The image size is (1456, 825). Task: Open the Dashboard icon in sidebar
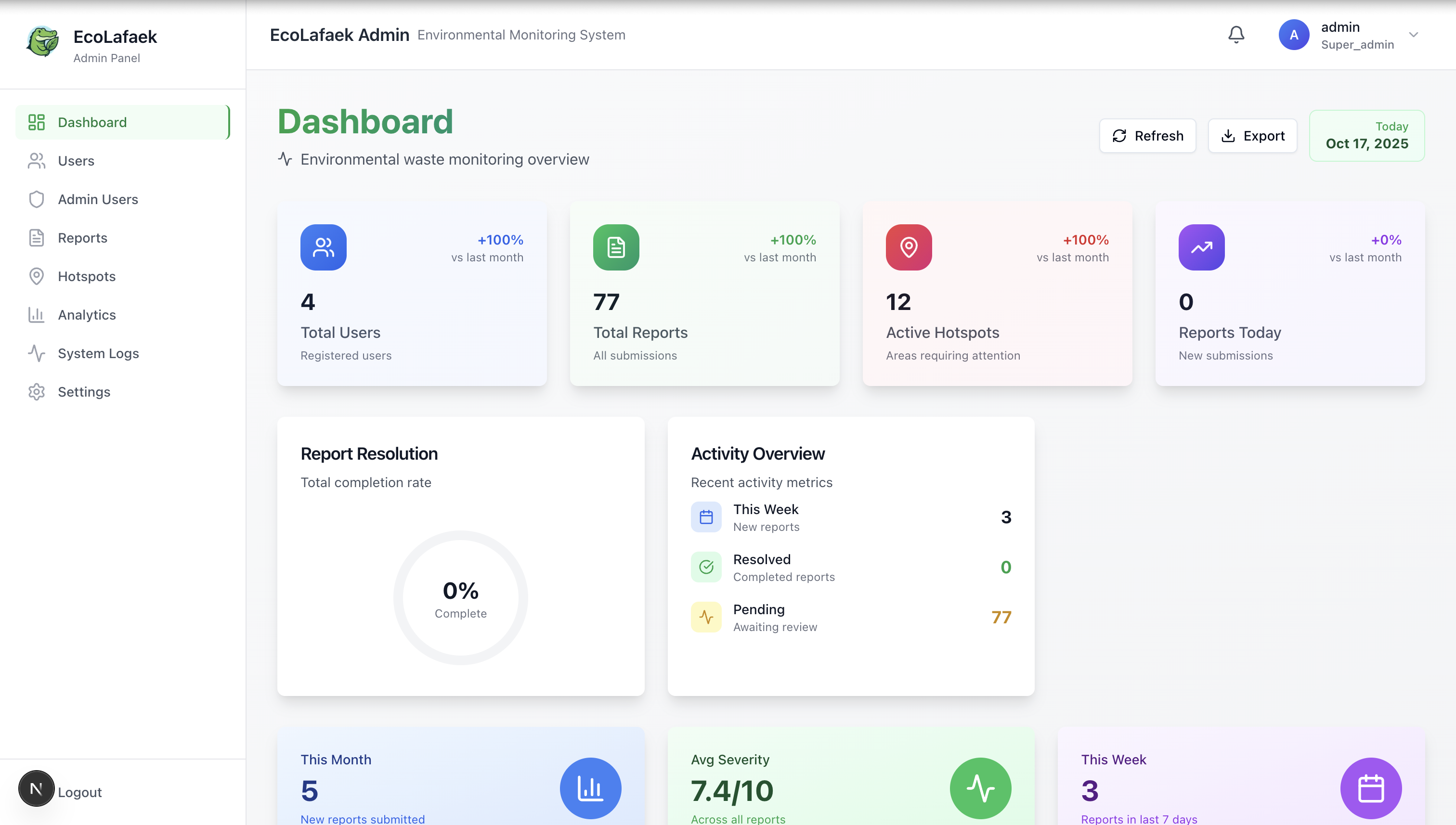pyautogui.click(x=36, y=122)
